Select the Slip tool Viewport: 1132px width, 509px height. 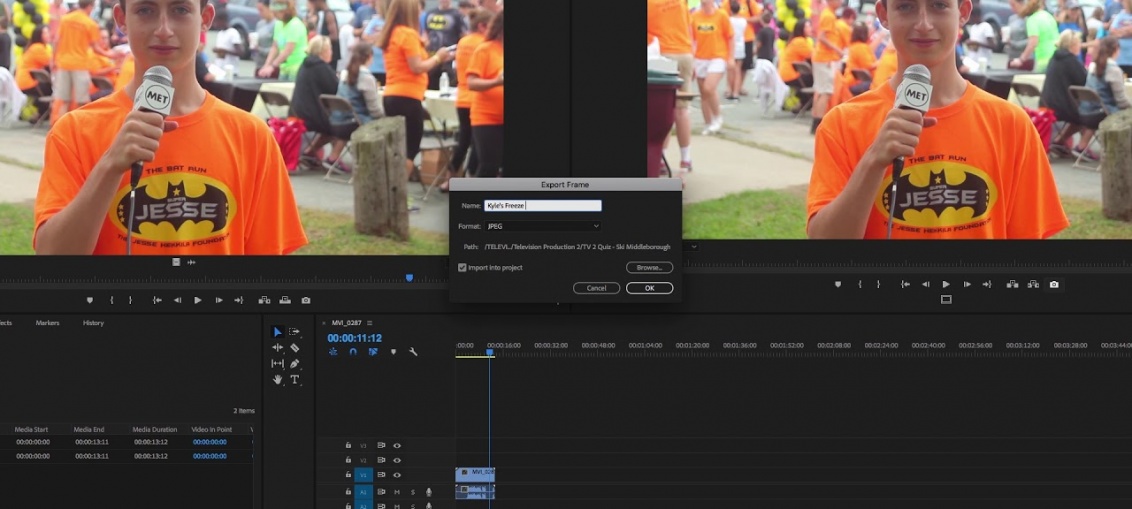277,364
